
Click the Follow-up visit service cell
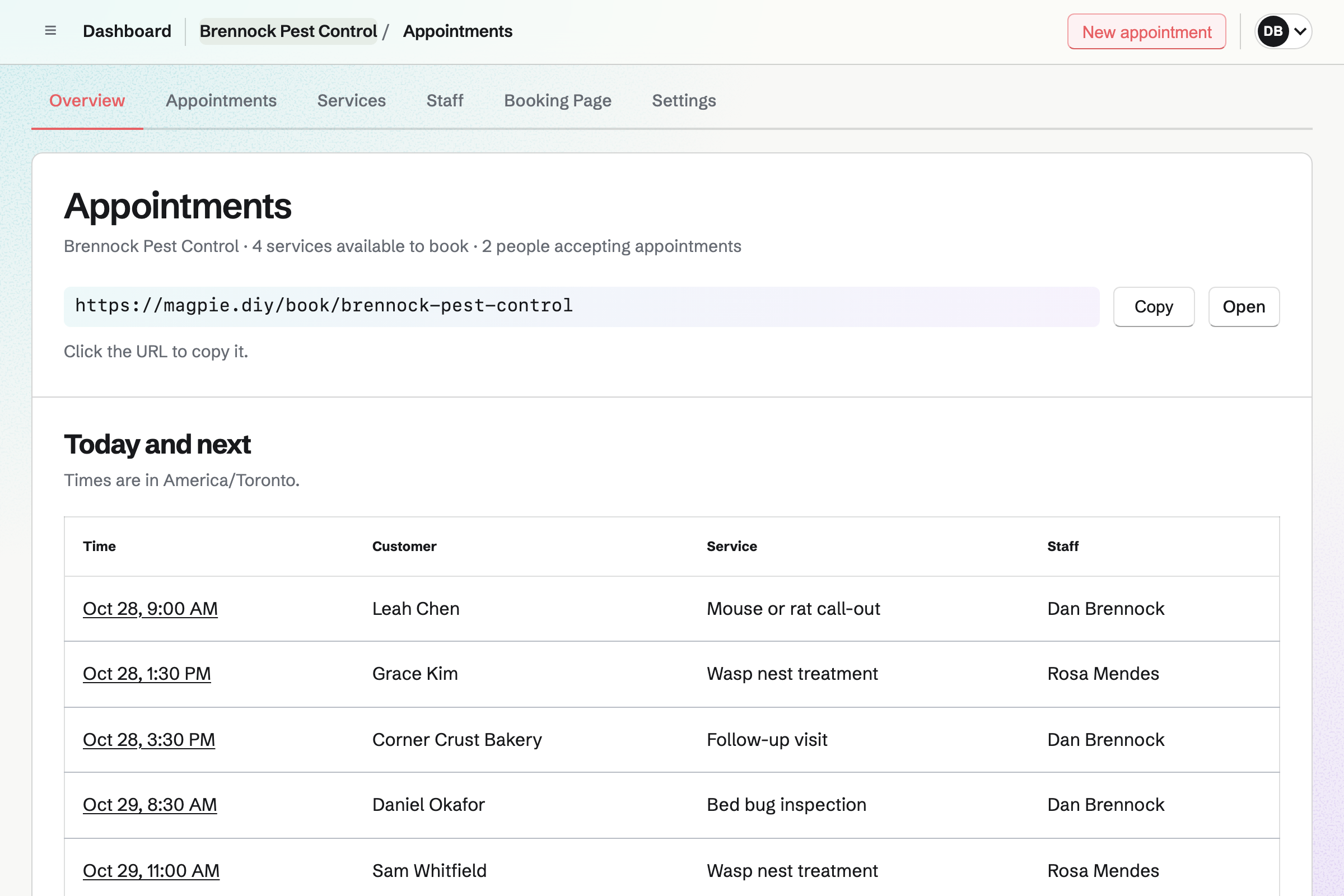(x=767, y=739)
